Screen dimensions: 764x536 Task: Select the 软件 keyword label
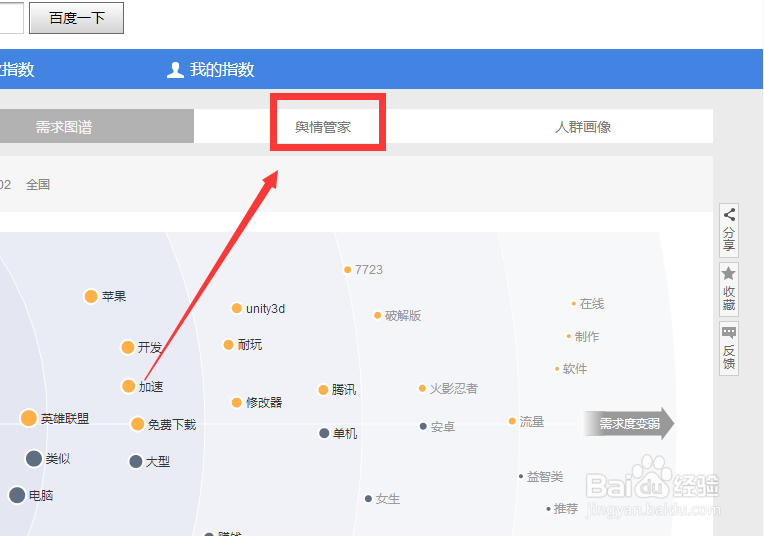pyautogui.click(x=575, y=369)
